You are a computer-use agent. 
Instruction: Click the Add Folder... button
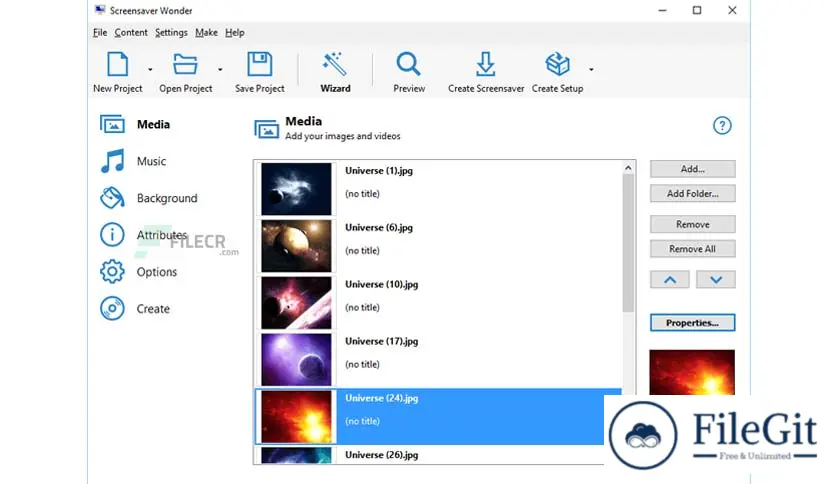pos(693,193)
